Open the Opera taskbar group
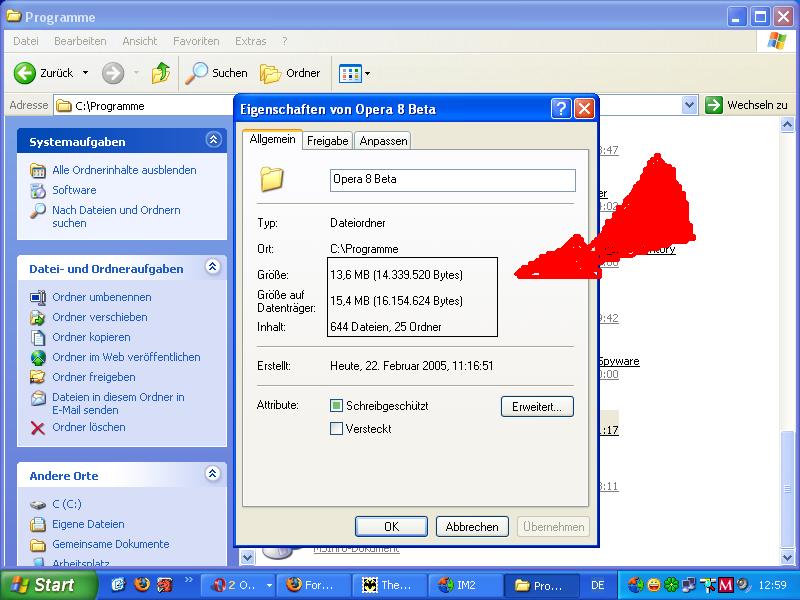The height and width of the screenshot is (600, 800). tap(238, 585)
